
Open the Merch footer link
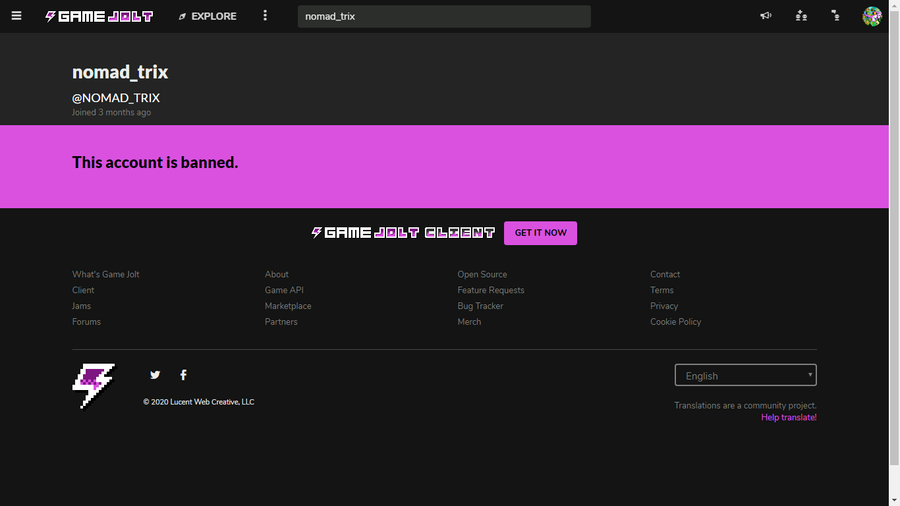tap(470, 322)
